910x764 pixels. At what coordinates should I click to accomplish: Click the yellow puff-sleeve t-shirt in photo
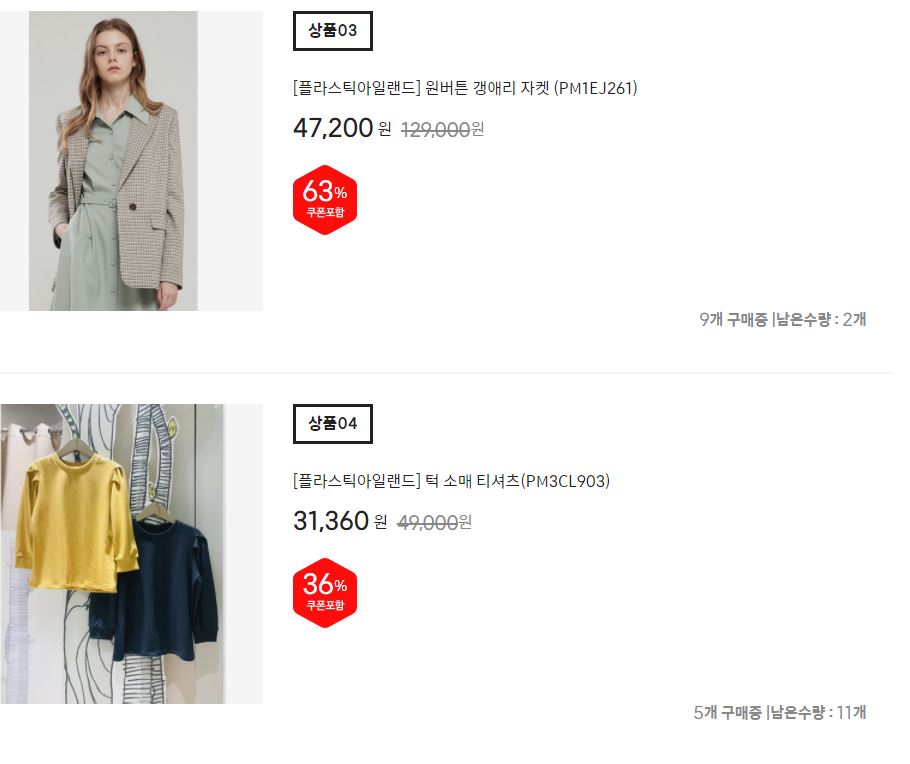(75, 522)
